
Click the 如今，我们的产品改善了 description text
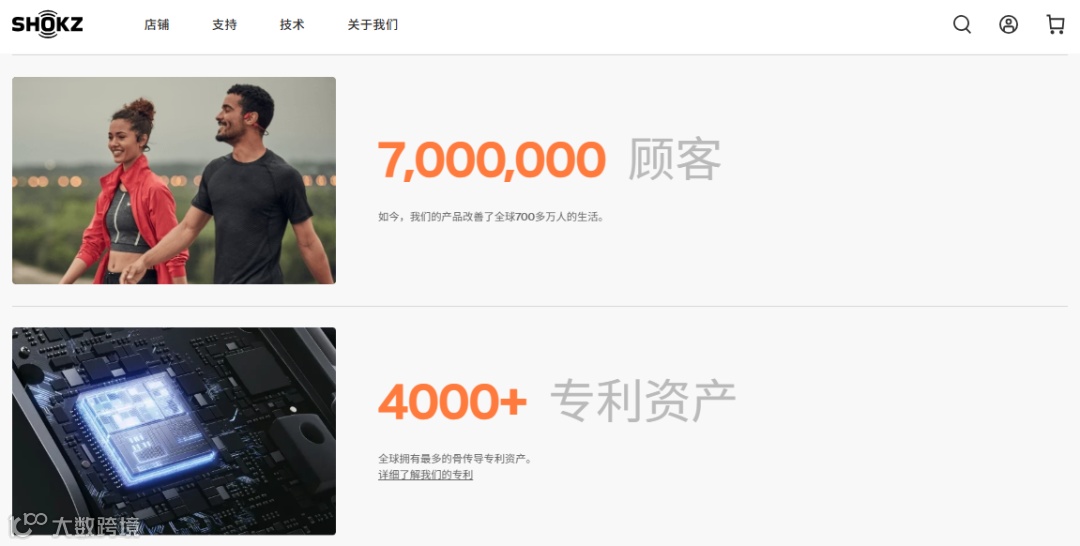click(492, 217)
